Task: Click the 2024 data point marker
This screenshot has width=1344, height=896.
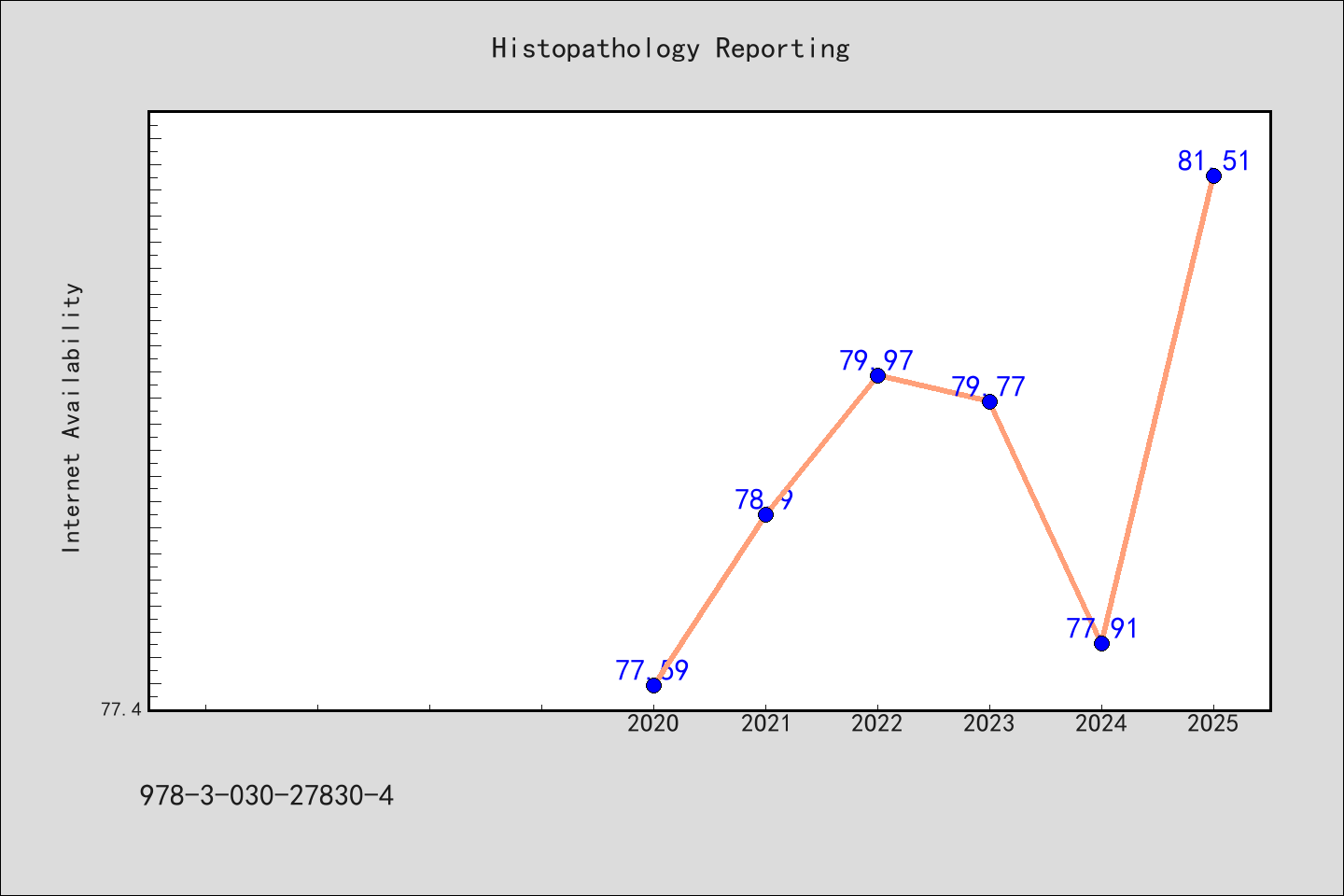Action: [1101, 643]
